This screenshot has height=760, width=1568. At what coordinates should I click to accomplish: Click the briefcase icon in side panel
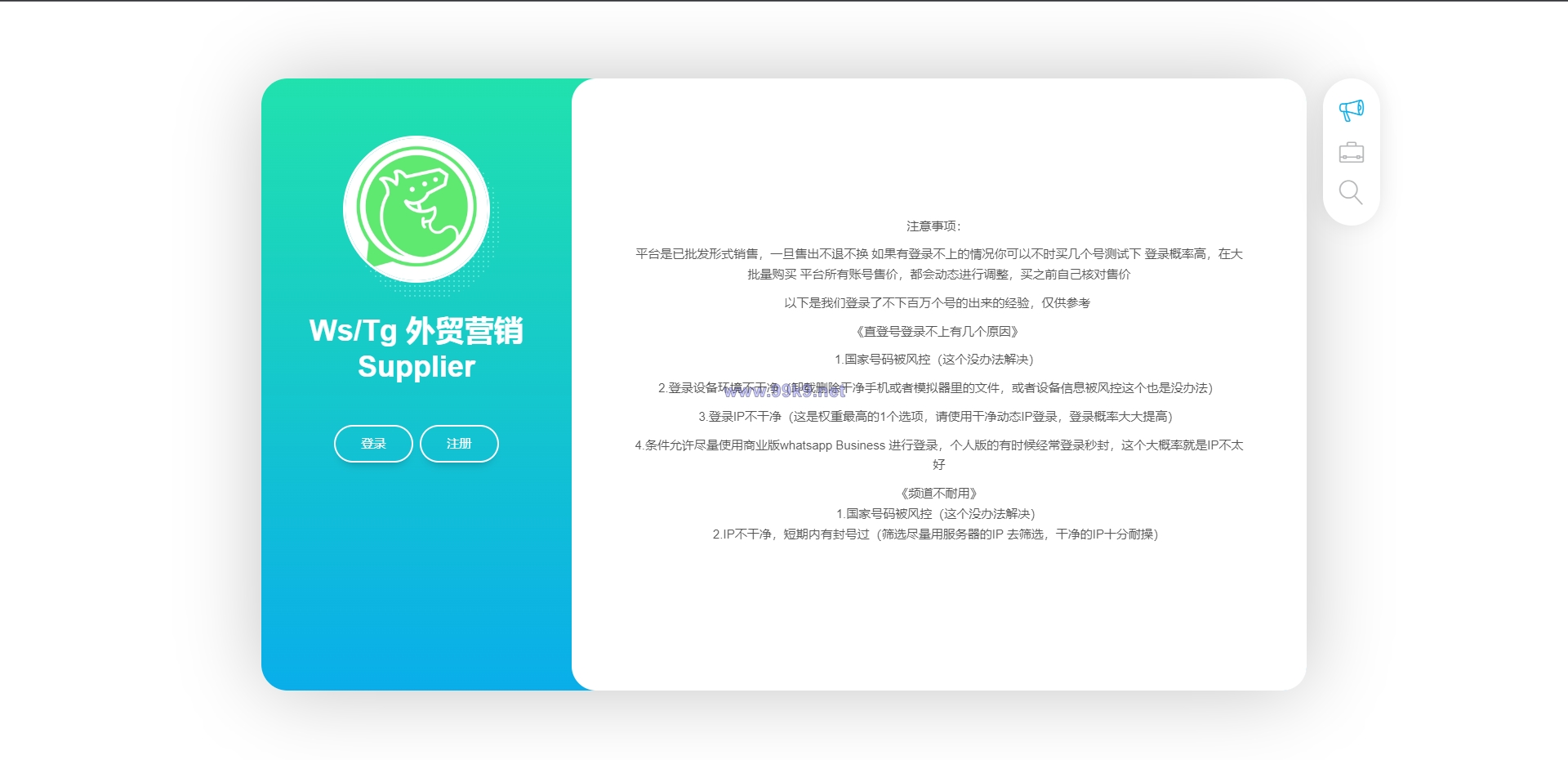pos(1351,152)
